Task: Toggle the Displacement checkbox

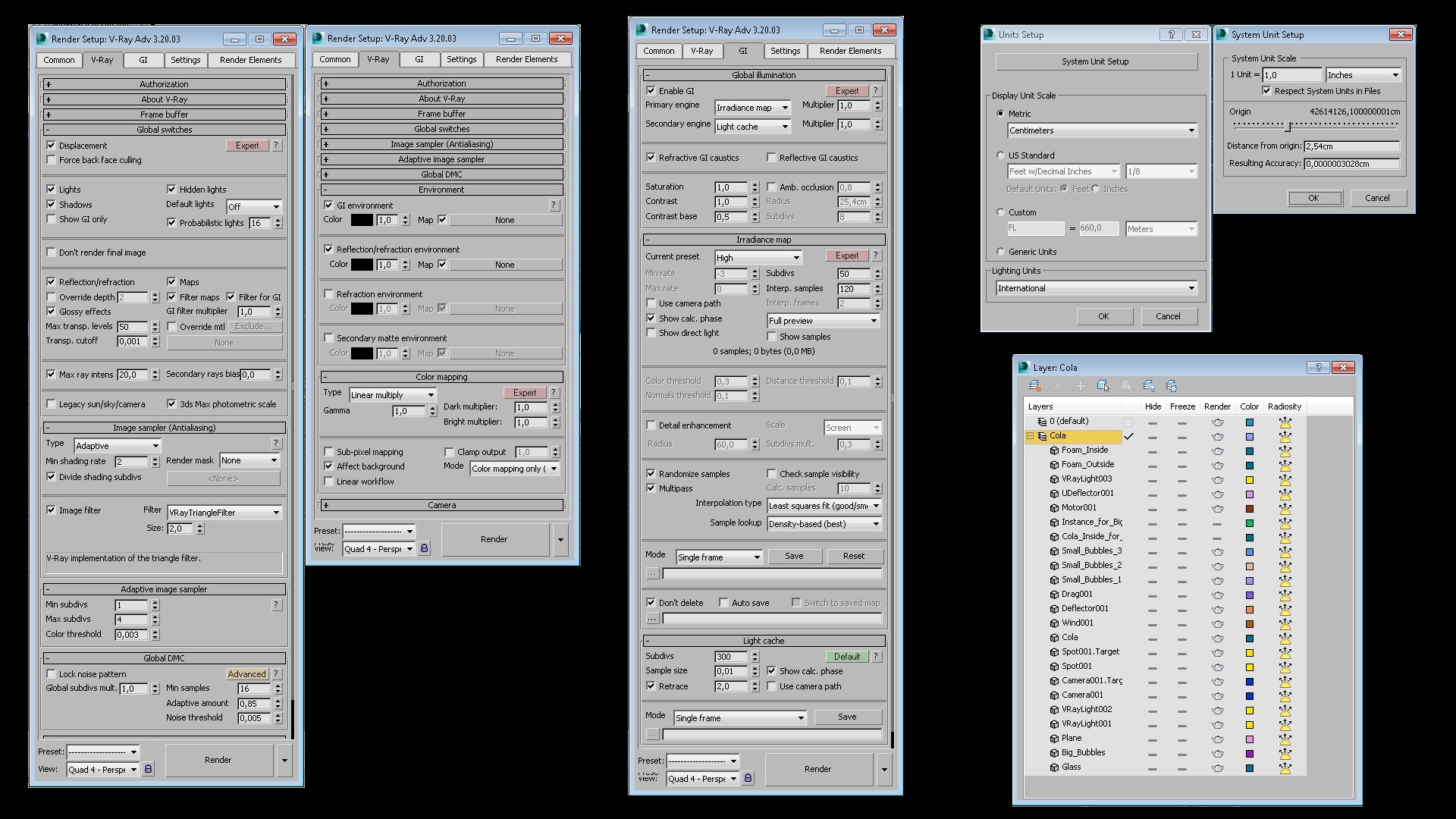Action: (51, 146)
